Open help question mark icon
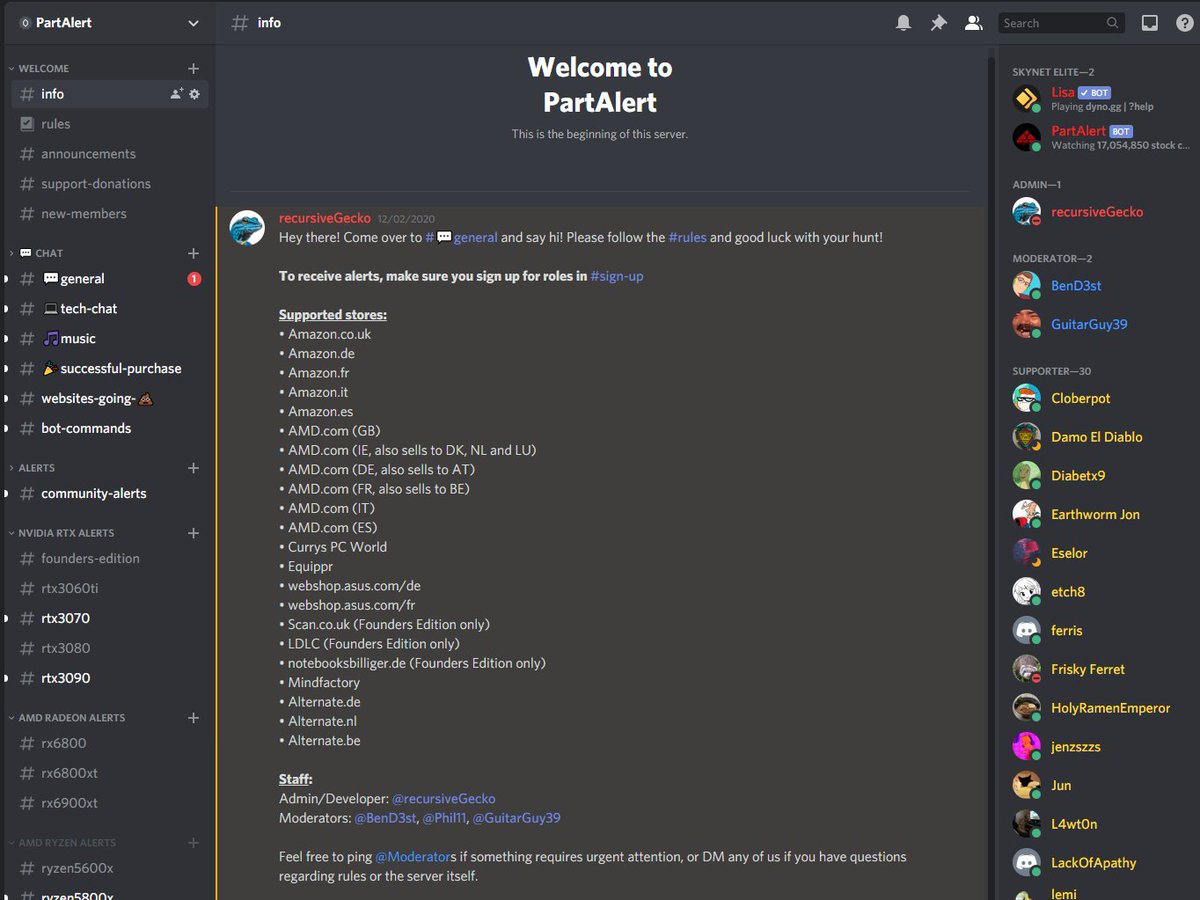1200x900 pixels. tap(1184, 22)
